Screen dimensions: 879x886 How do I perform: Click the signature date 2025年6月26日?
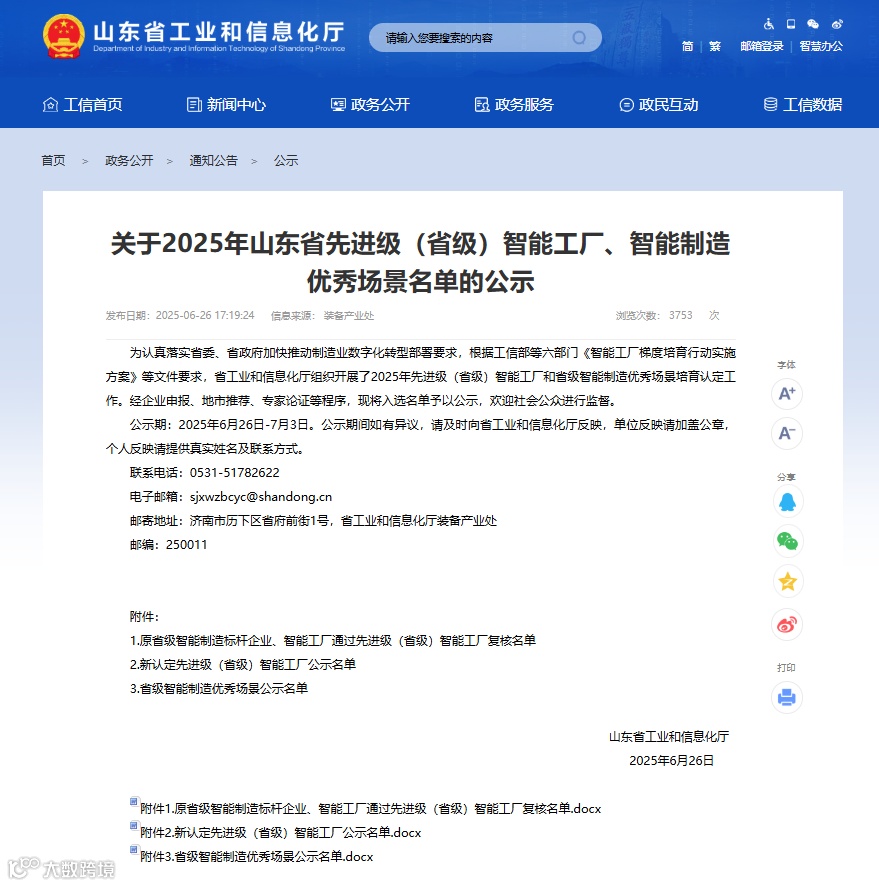tap(672, 761)
